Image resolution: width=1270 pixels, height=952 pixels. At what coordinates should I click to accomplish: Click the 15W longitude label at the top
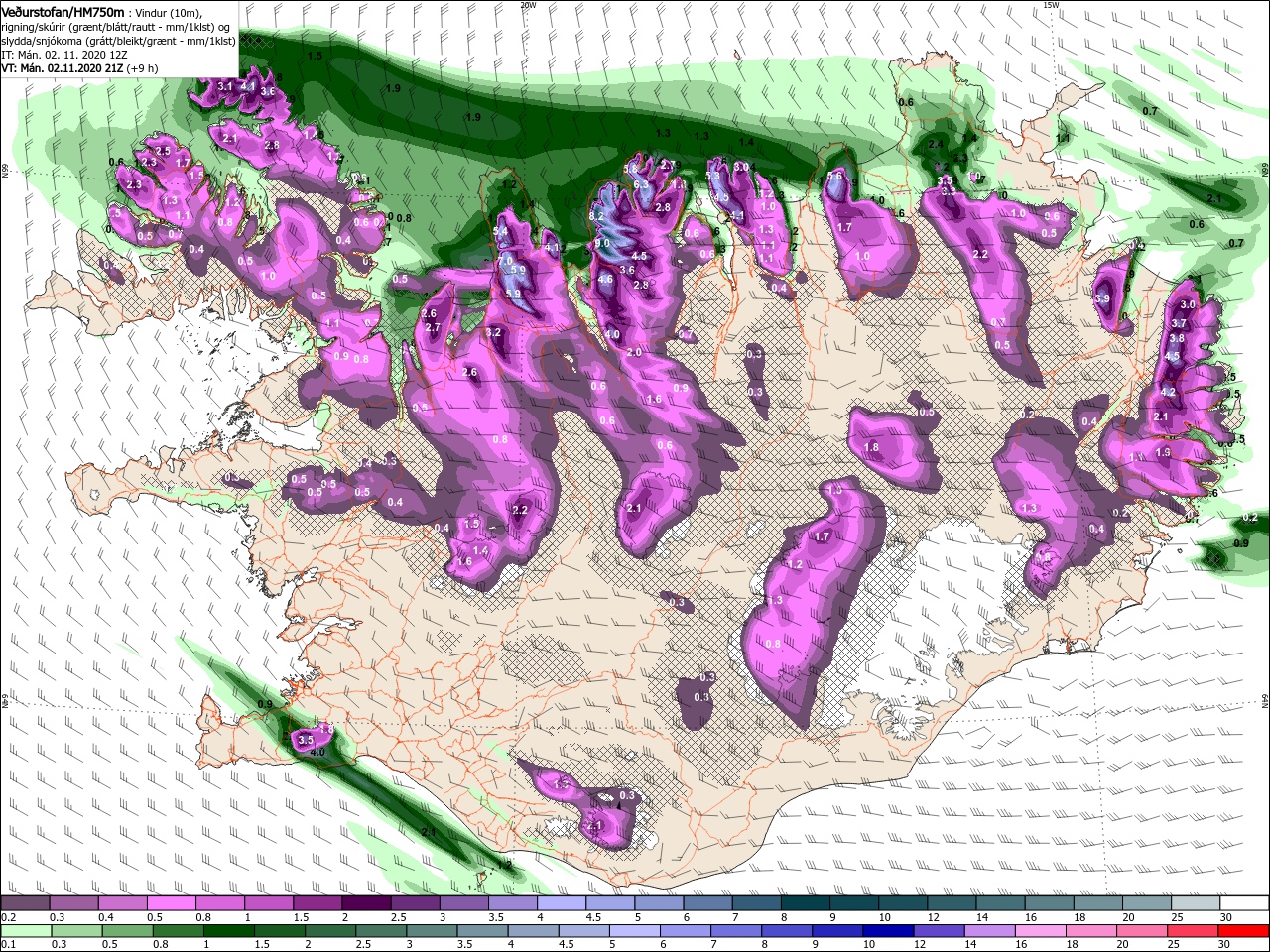click(1051, 5)
